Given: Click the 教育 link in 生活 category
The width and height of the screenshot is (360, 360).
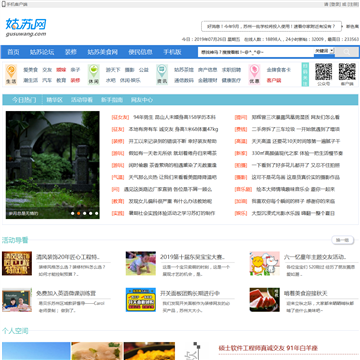Looking at the screenshot, I should 61,80.
